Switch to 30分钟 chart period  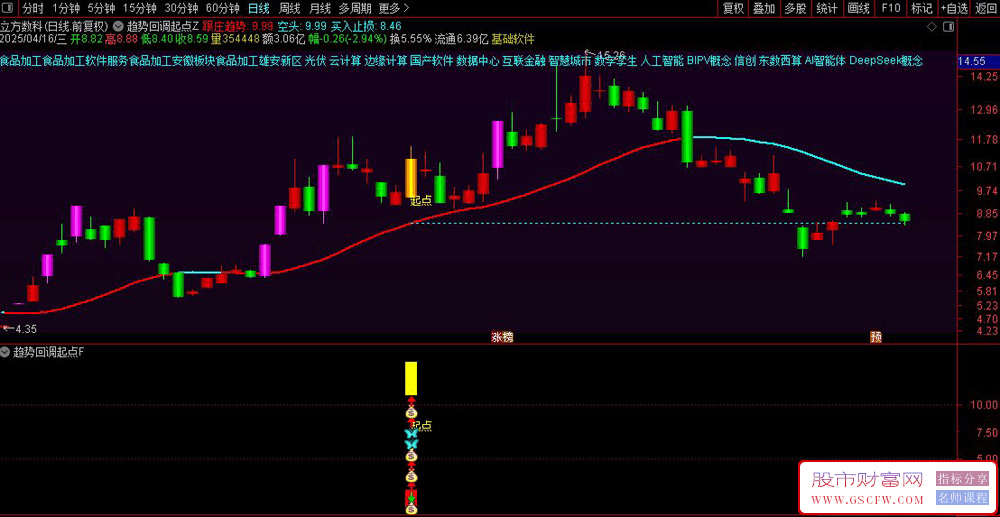click(181, 8)
